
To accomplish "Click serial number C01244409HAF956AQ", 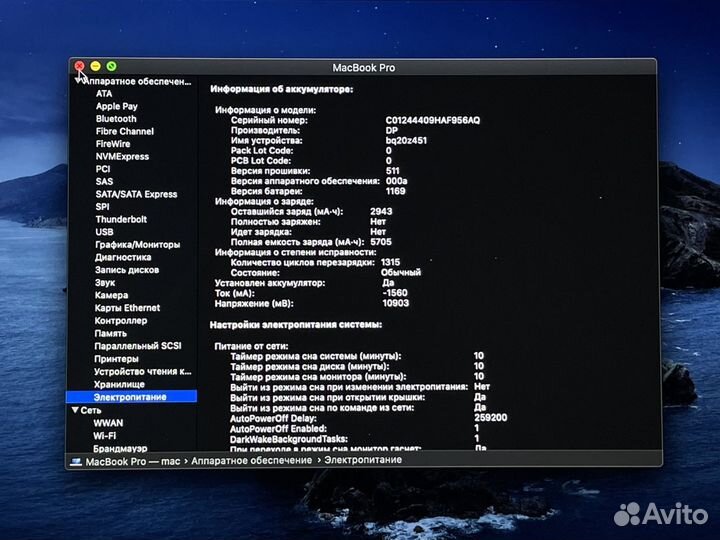I will [433, 120].
